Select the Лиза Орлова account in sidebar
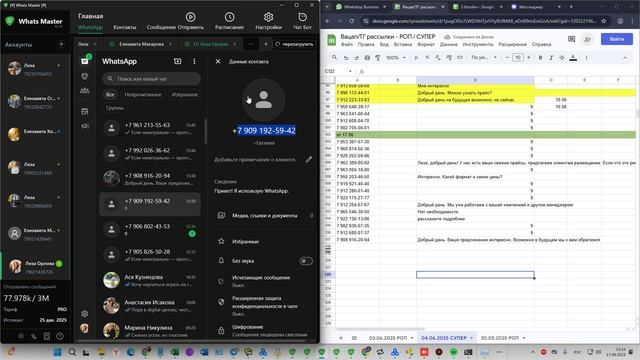Viewport: 640px width, 360px height. (x=36, y=267)
